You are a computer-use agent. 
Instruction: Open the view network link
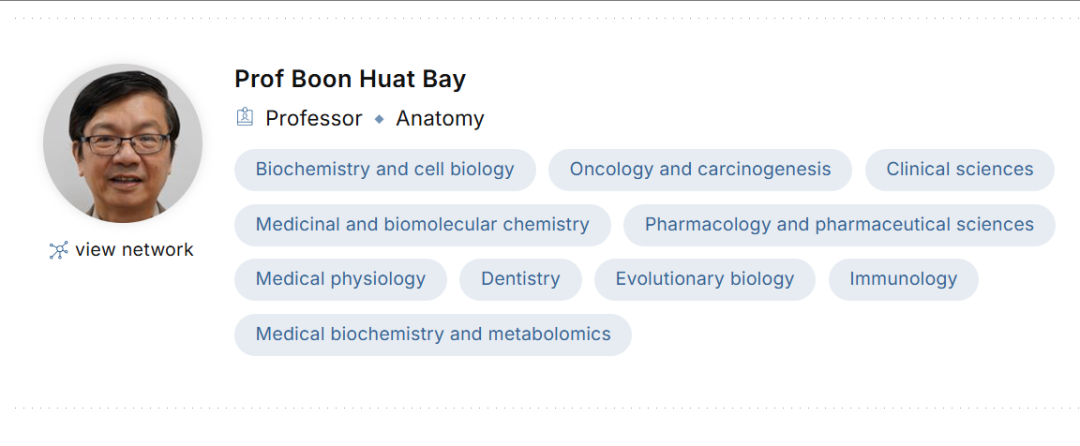pyautogui.click(x=134, y=250)
